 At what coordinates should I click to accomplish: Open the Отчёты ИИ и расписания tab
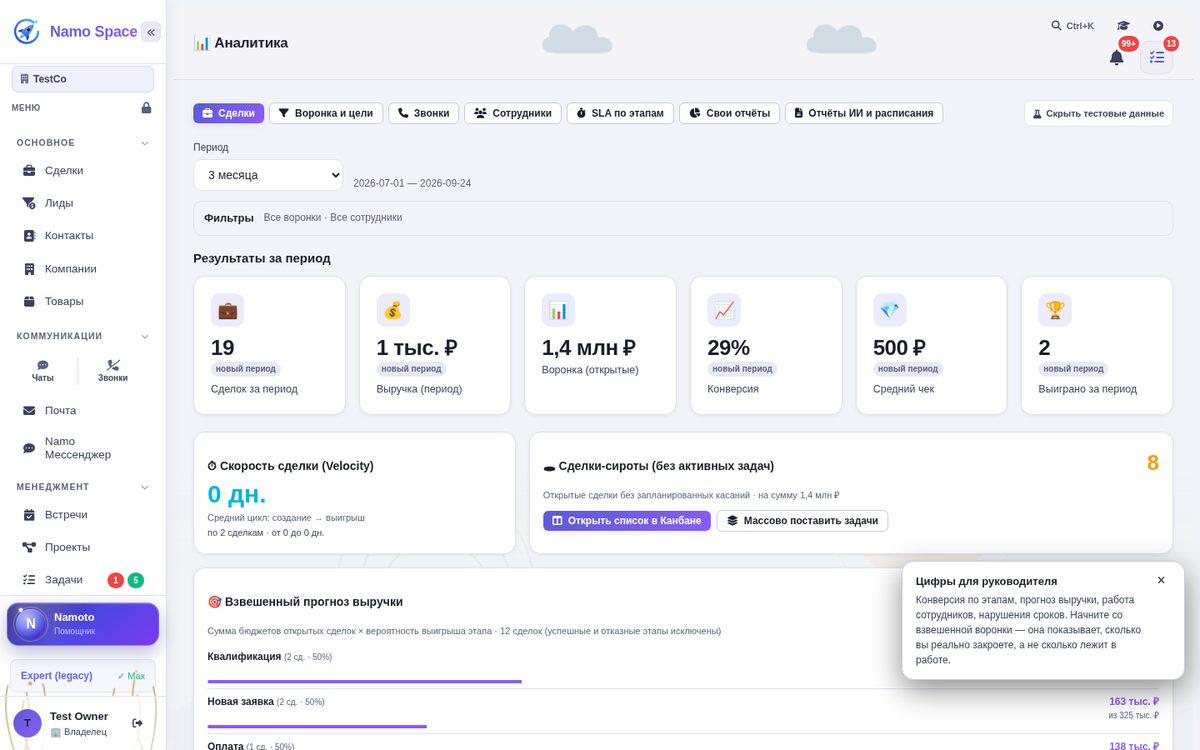click(864, 113)
